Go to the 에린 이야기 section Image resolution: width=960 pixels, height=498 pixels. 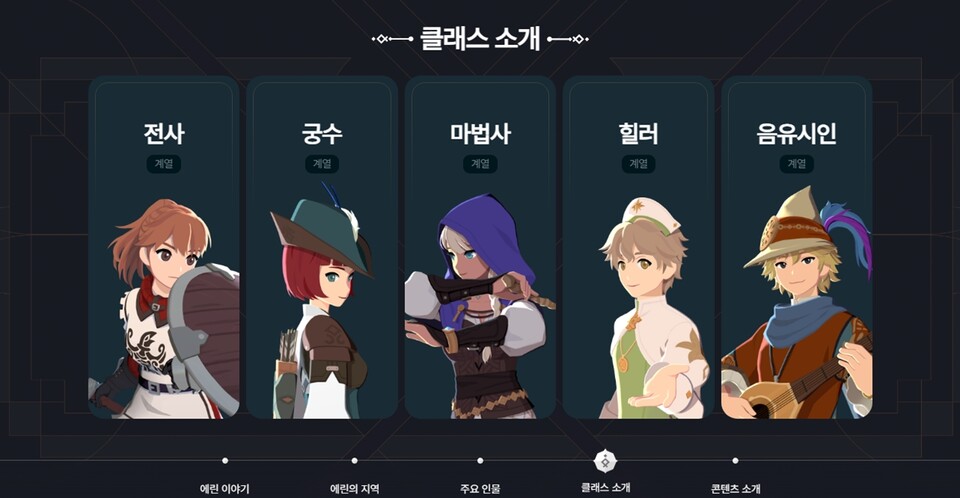click(225, 489)
